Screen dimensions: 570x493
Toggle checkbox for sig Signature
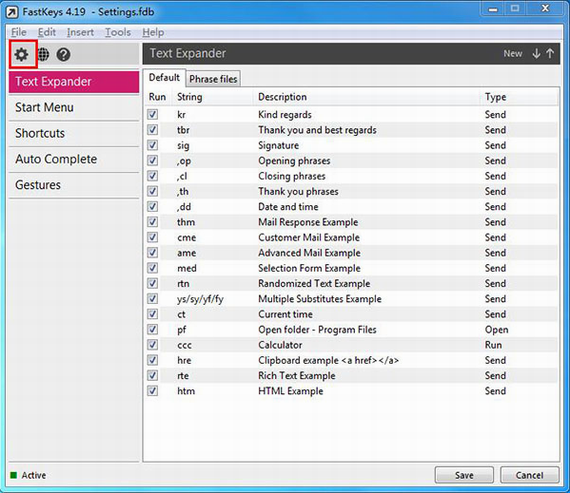[152, 145]
